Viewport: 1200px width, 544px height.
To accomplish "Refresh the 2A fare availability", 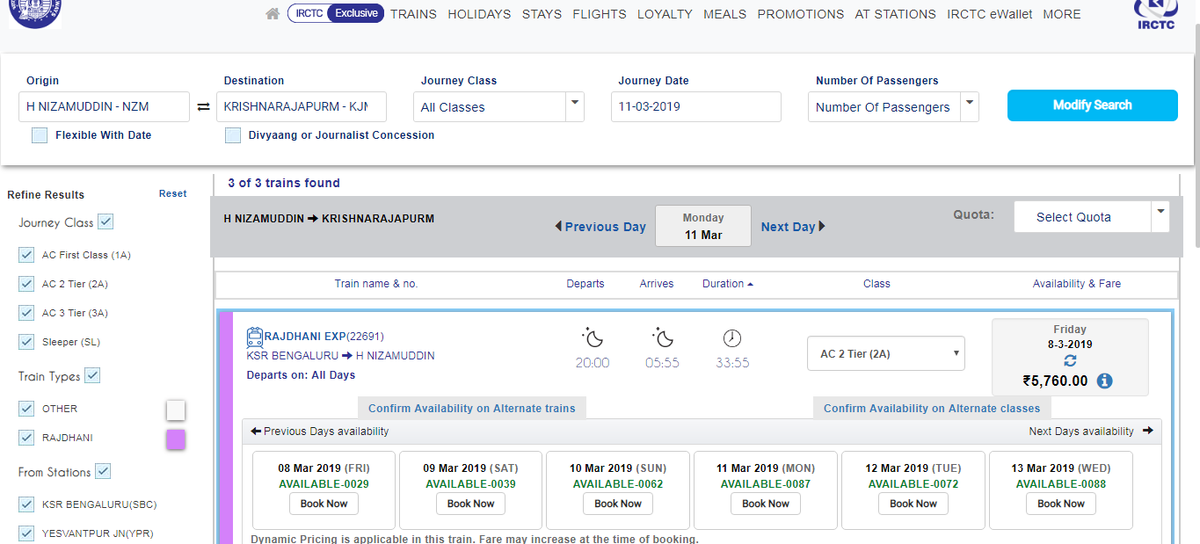I will pyautogui.click(x=1070, y=361).
